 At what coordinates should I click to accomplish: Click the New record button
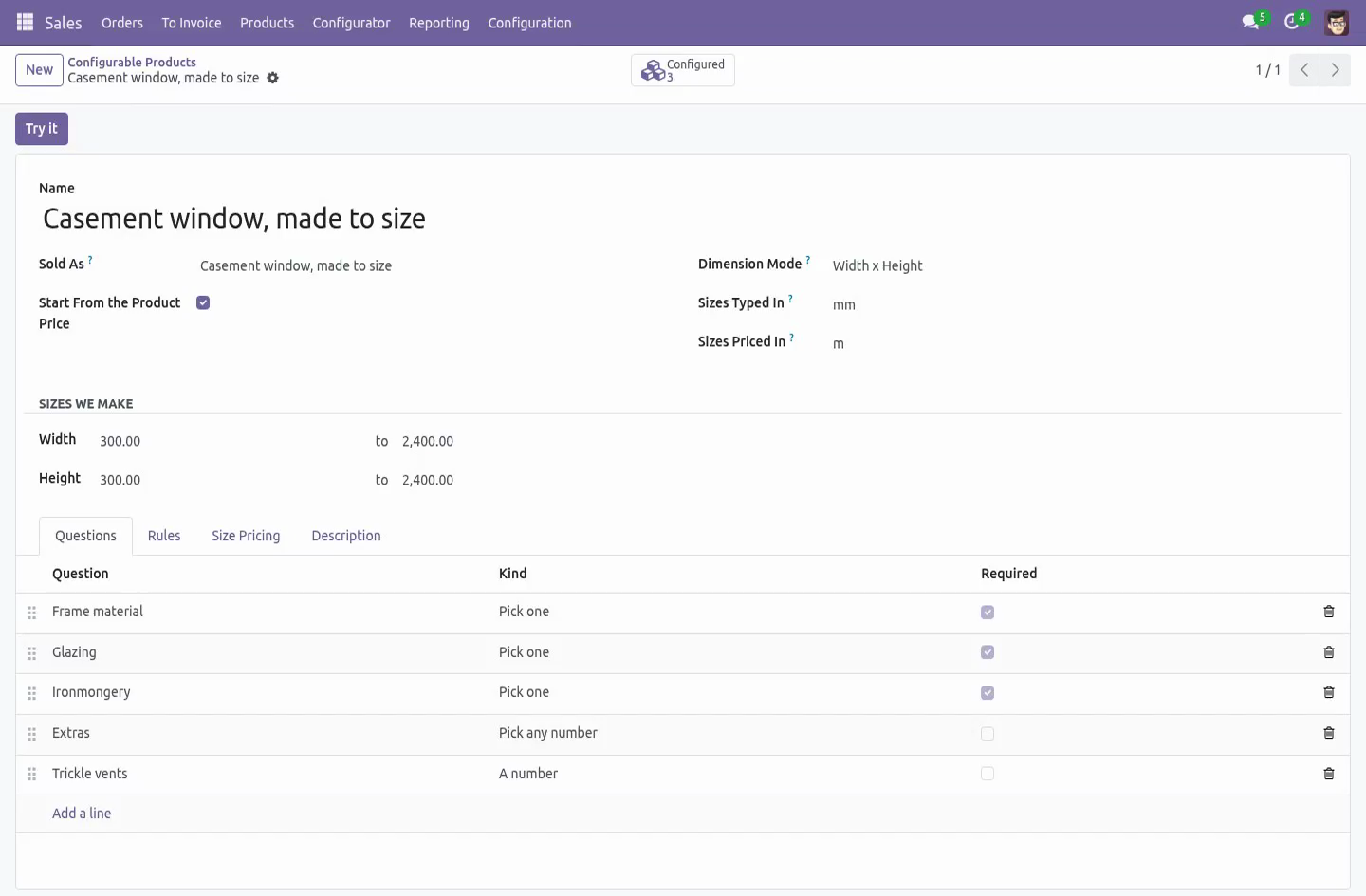tap(39, 70)
